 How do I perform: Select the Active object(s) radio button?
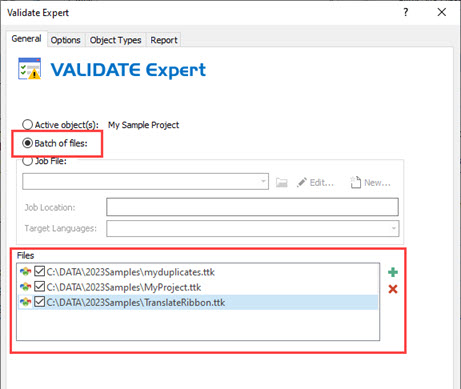coord(27,125)
